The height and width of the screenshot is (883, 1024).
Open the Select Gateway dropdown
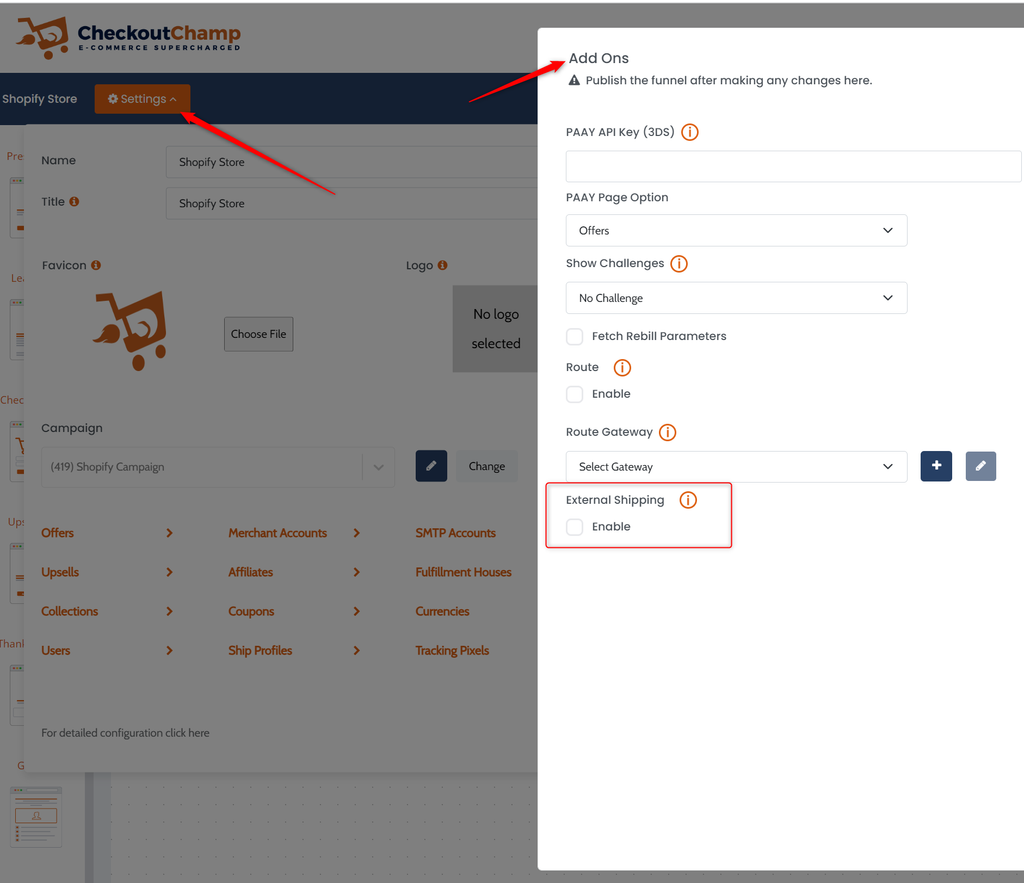[736, 467]
